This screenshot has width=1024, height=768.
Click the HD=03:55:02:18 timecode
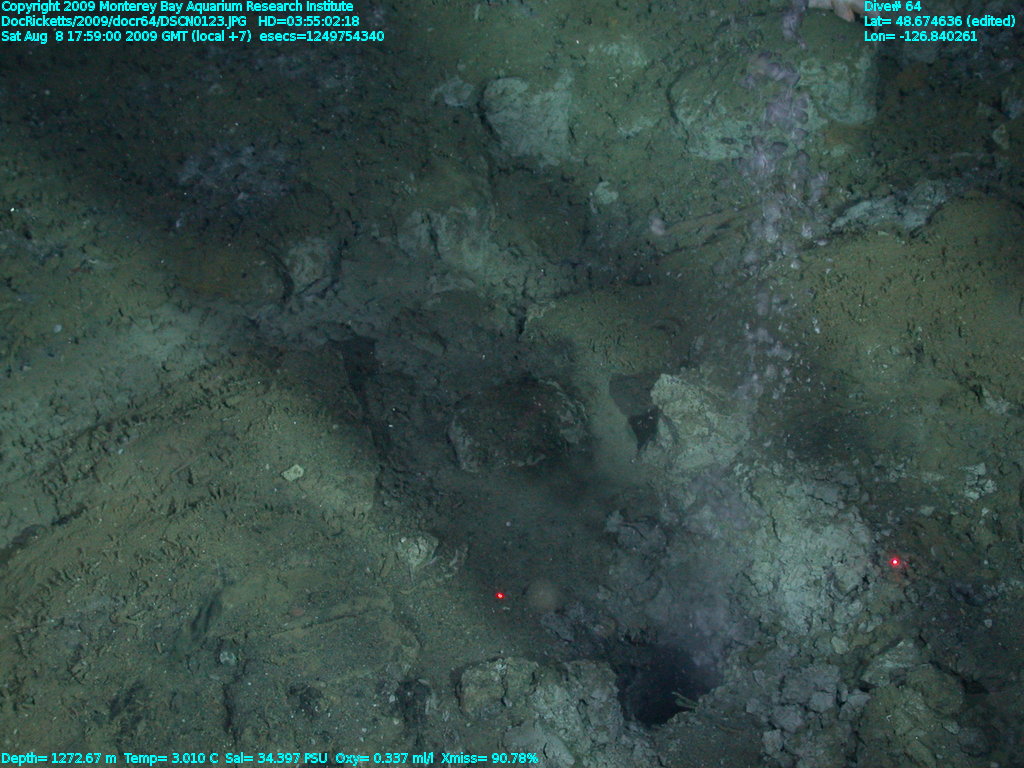308,21
